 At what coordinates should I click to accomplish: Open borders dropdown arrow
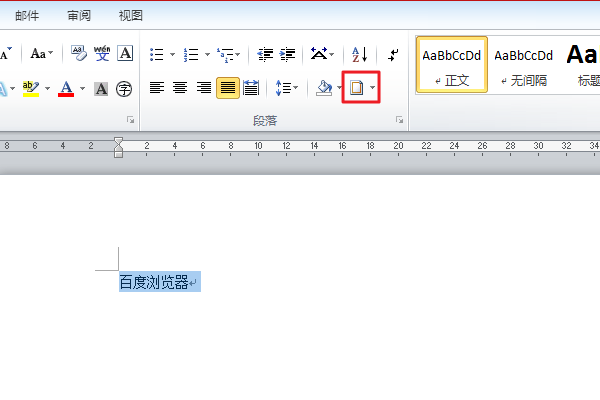point(372,88)
